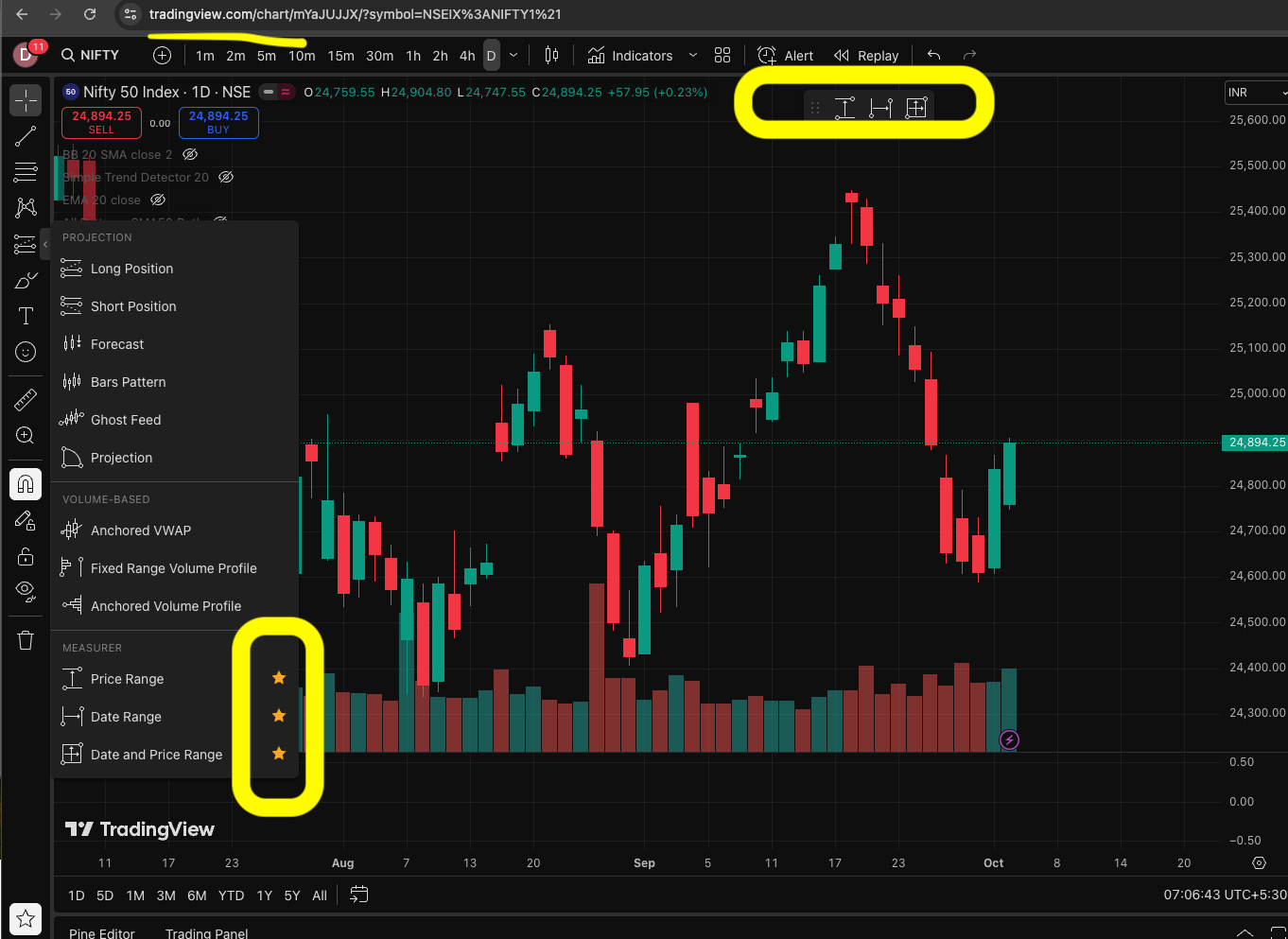Image resolution: width=1288 pixels, height=939 pixels.
Task: Toggle visibility of Simple Trend Detector indicator
Action: click(226, 177)
